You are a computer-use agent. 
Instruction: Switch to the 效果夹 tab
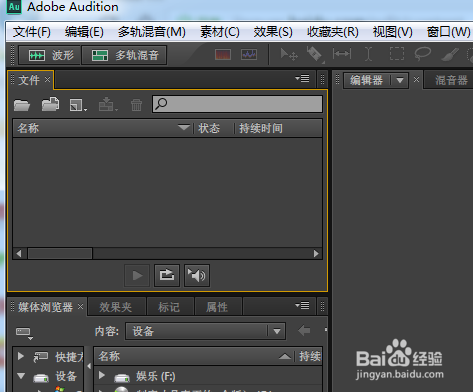pos(116,307)
